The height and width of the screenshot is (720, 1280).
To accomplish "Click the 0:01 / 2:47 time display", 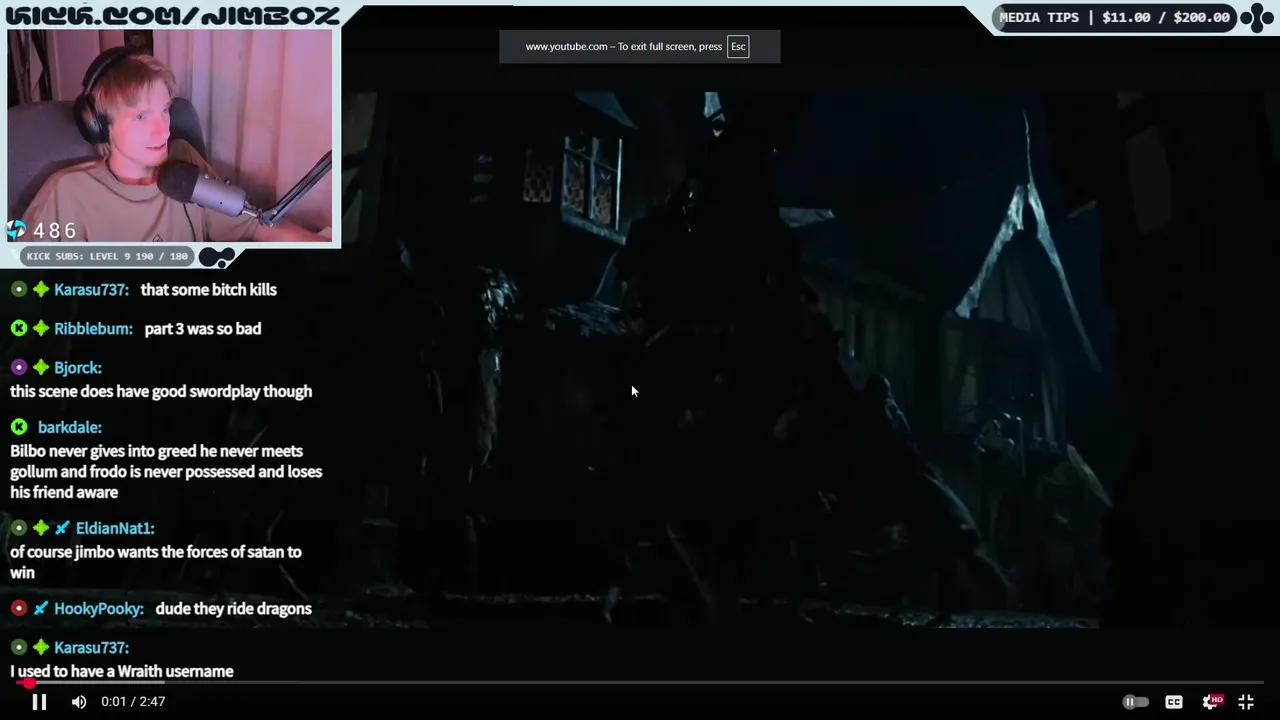I will click(133, 702).
